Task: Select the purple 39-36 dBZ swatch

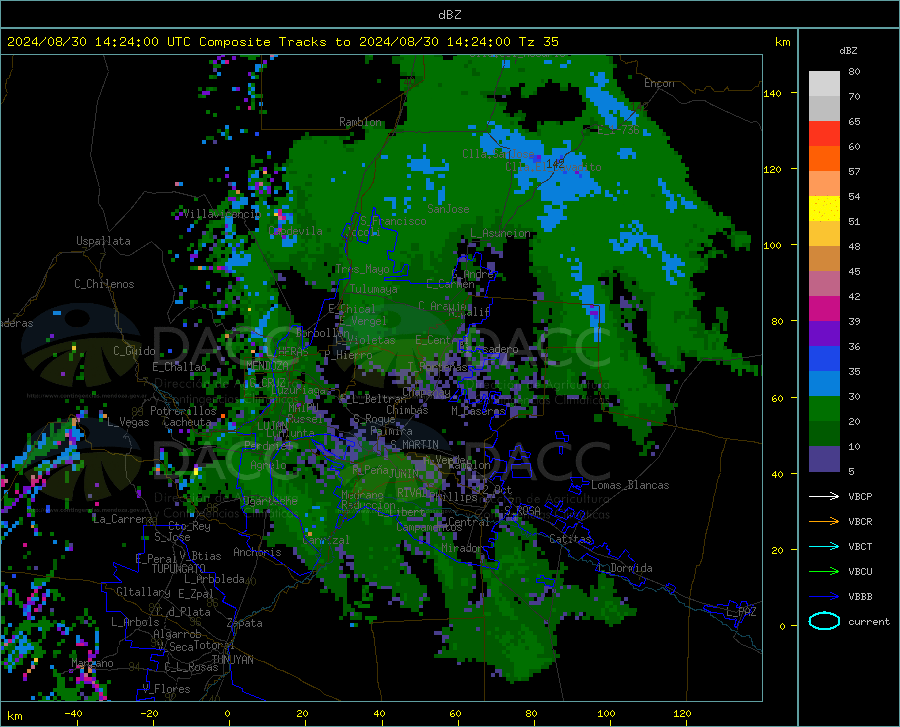Action: point(824,334)
